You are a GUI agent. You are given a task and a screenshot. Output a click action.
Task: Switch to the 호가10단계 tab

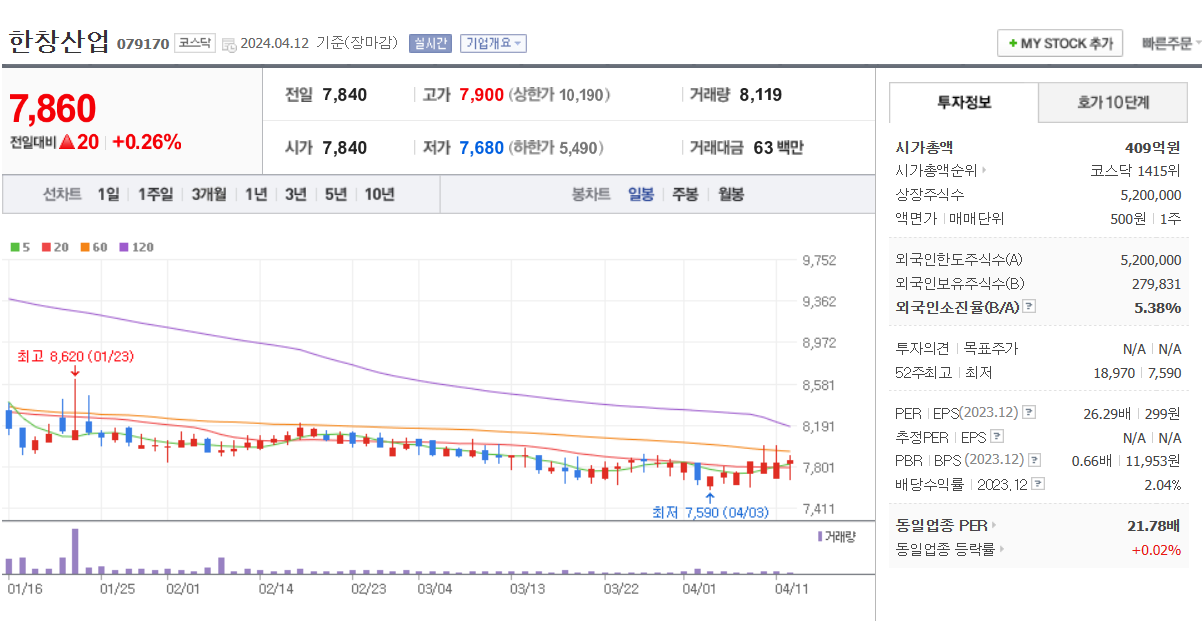[x=1113, y=102]
